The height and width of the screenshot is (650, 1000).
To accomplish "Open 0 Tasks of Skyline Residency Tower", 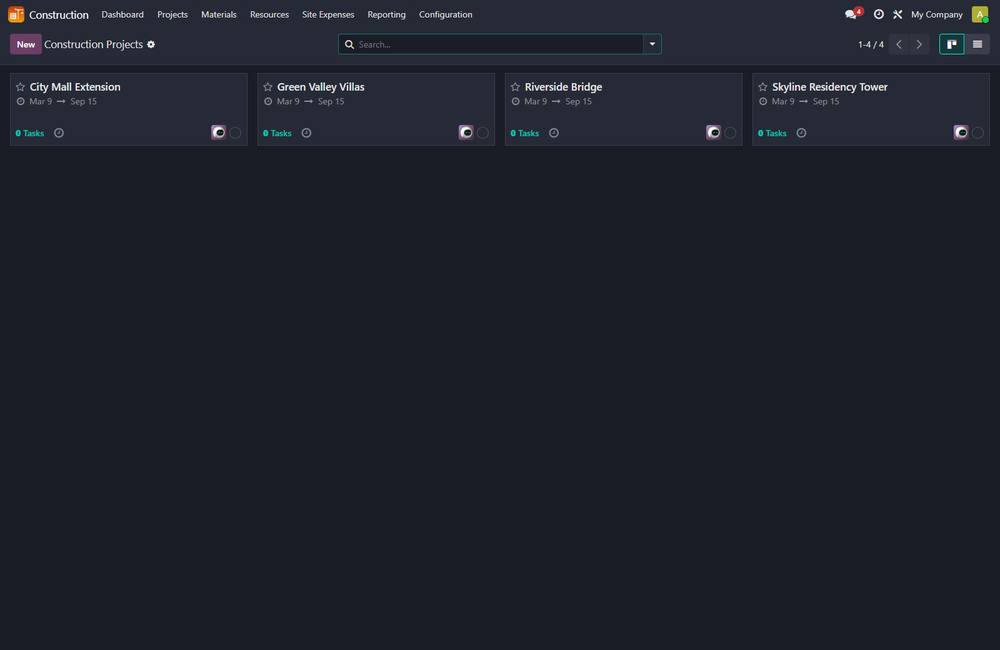I will 772,133.
